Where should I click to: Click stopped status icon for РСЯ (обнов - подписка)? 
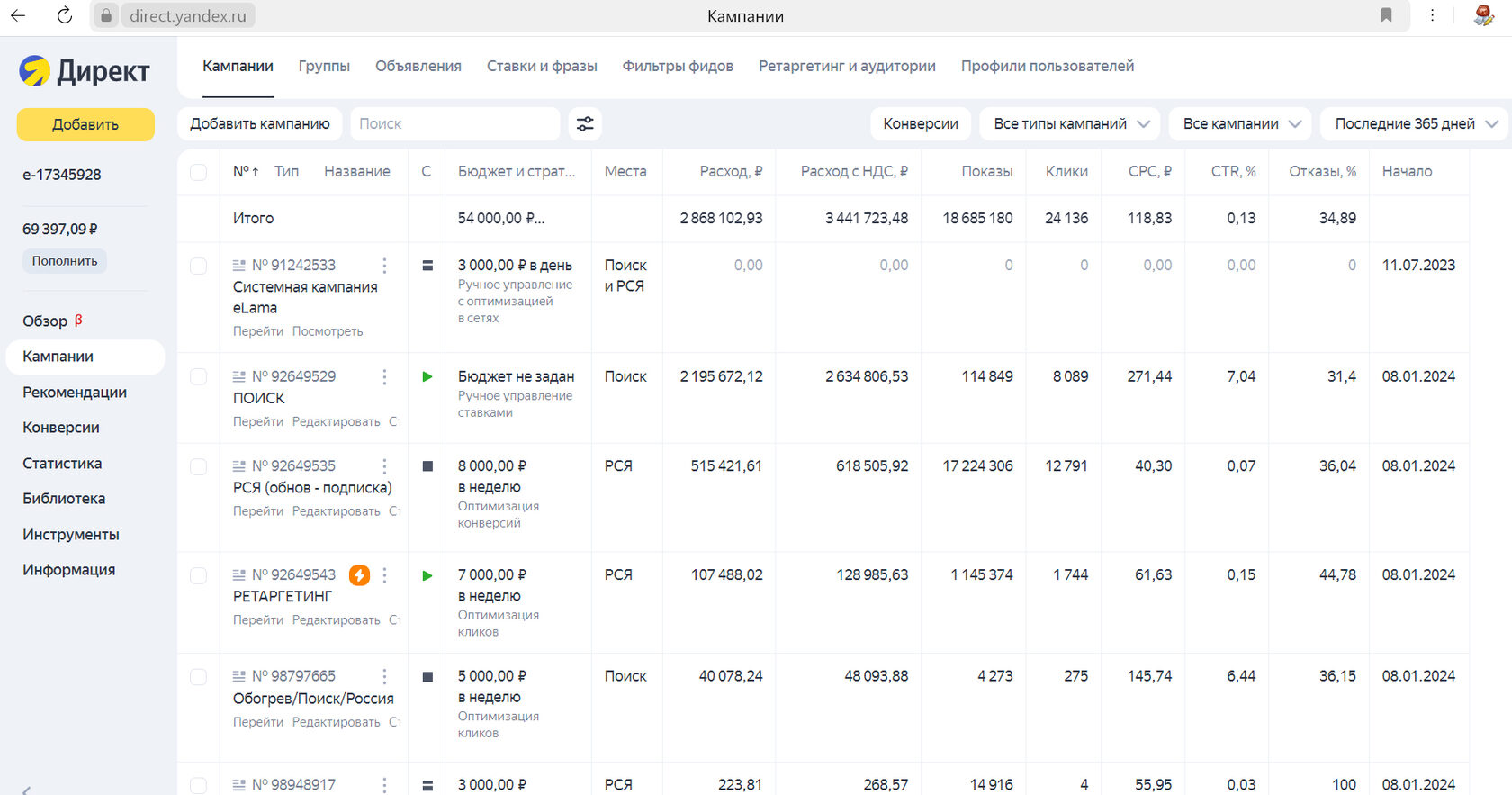[427, 466]
